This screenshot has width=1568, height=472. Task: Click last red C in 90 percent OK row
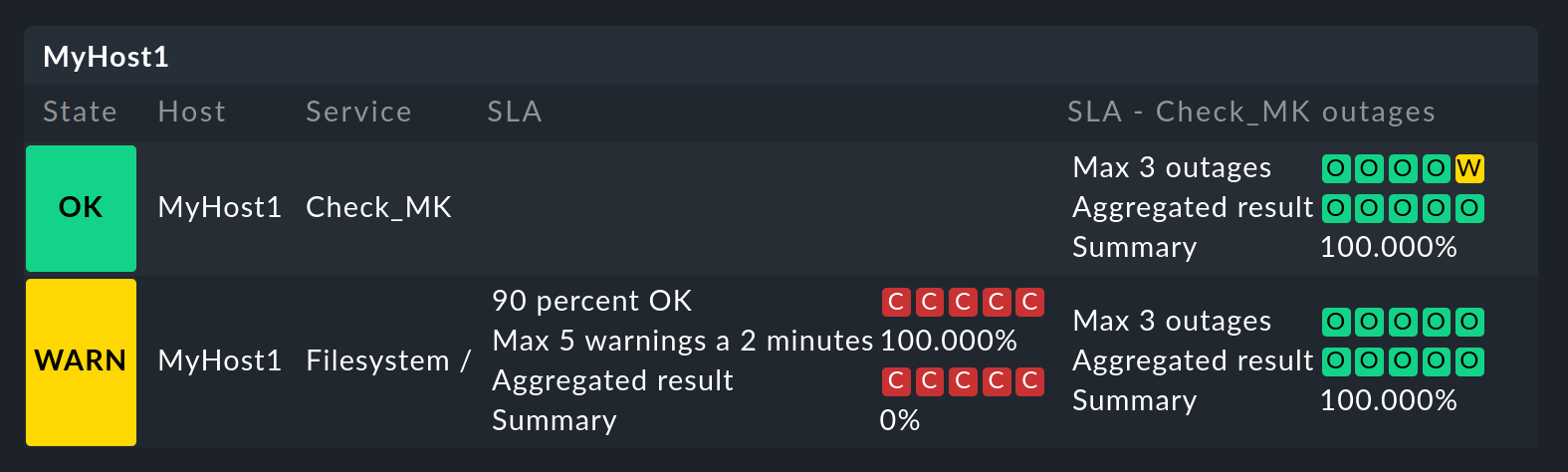click(1029, 302)
